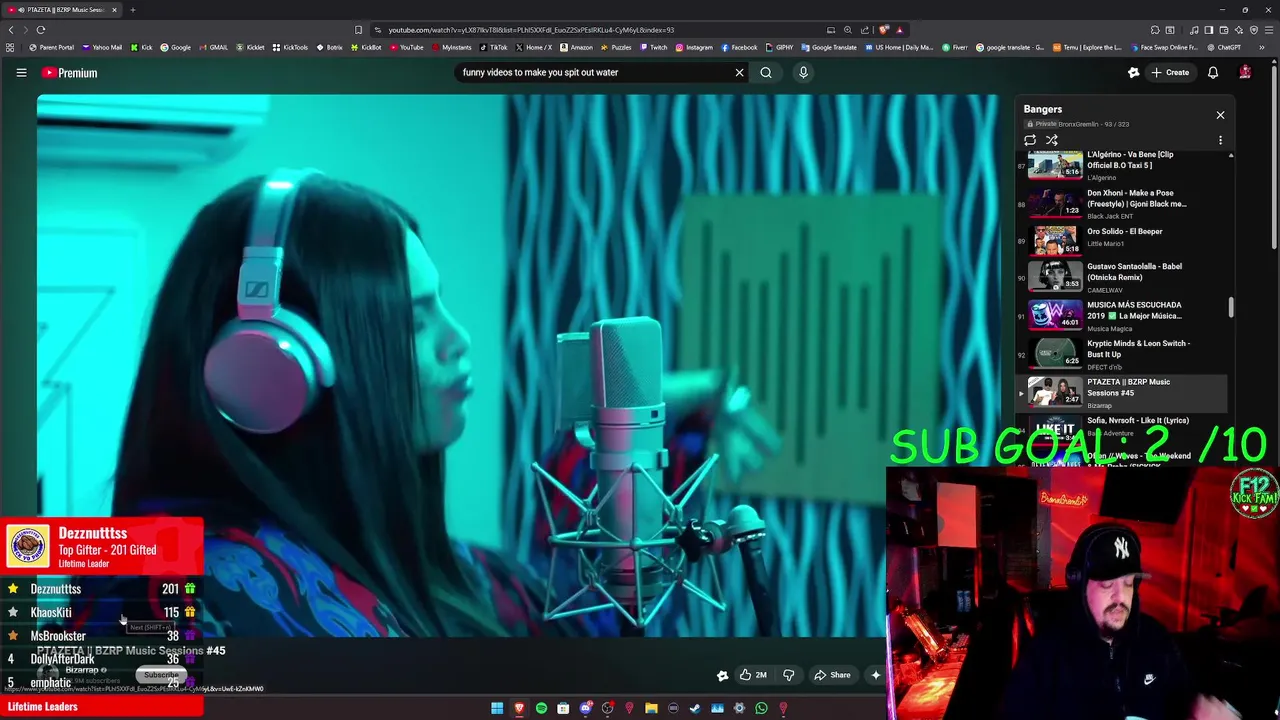Play Kryptic Minds & Leon Switch - Bust It Up
Viewport: 1280px width, 720px height.
pyautogui.click(x=1122, y=354)
